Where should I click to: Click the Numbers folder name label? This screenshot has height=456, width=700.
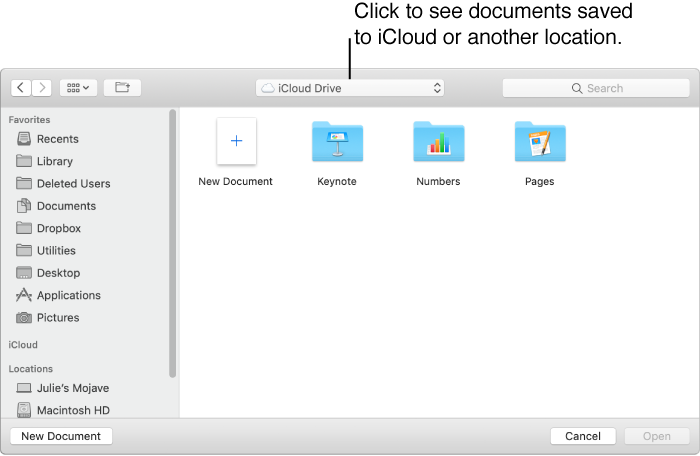click(x=438, y=181)
